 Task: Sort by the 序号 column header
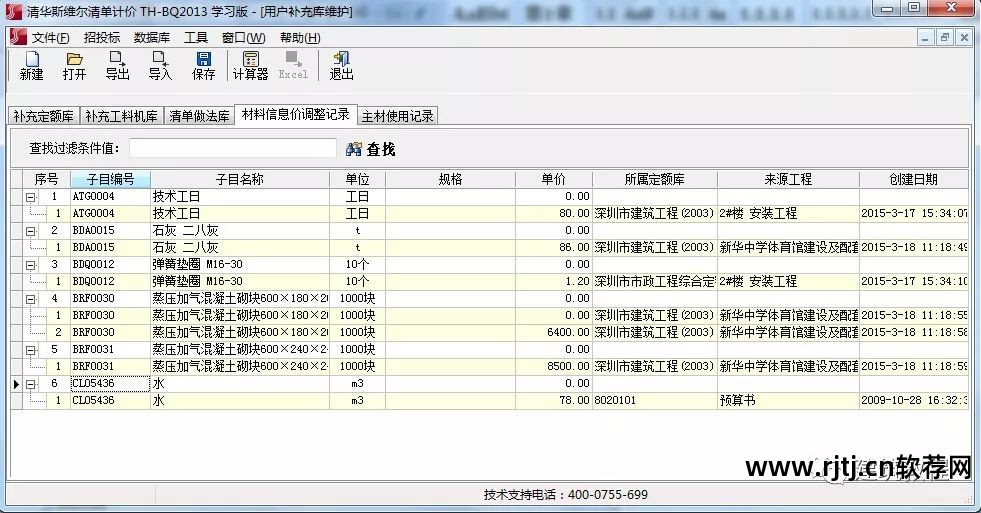[46, 179]
